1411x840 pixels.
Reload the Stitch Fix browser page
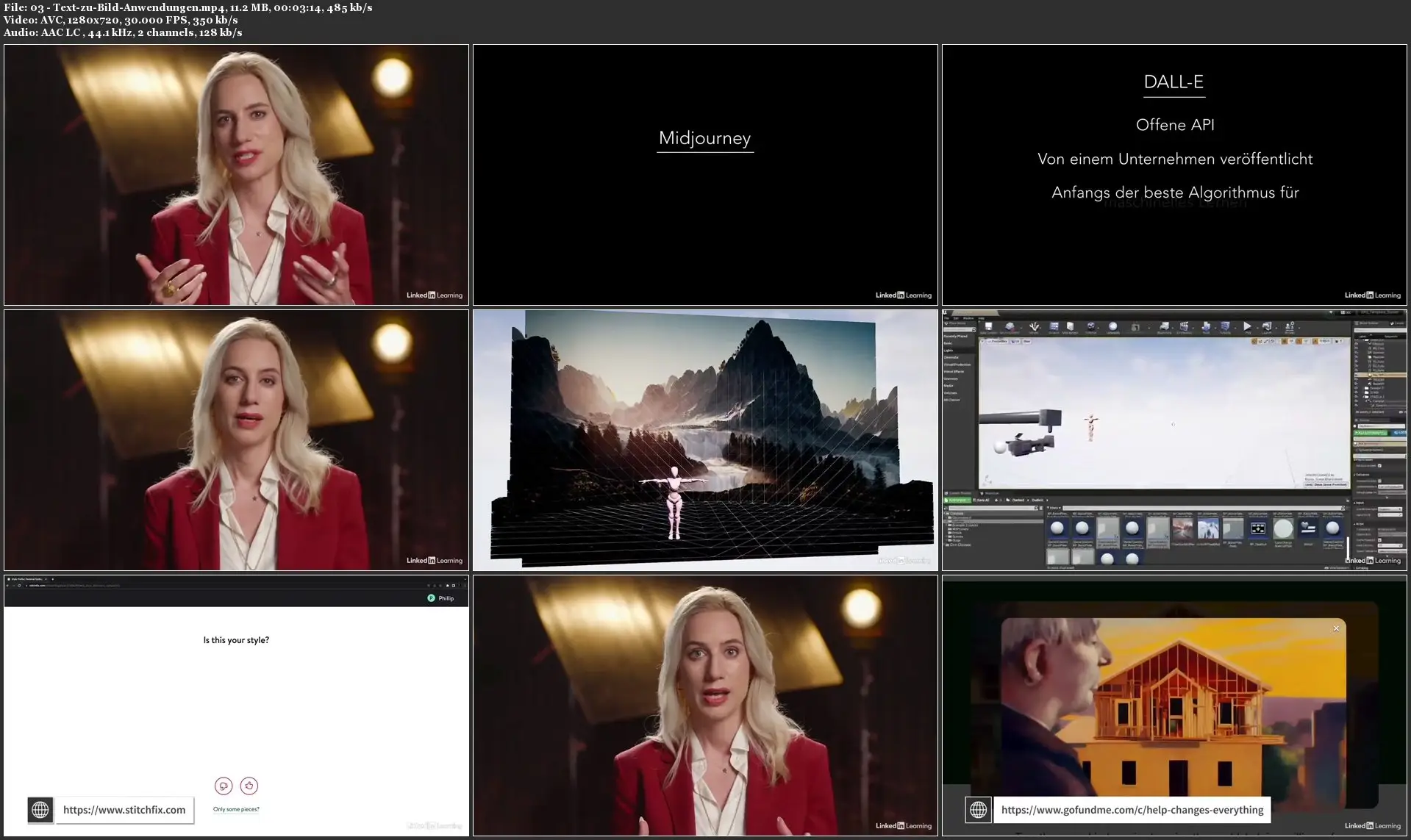click(x=19, y=586)
